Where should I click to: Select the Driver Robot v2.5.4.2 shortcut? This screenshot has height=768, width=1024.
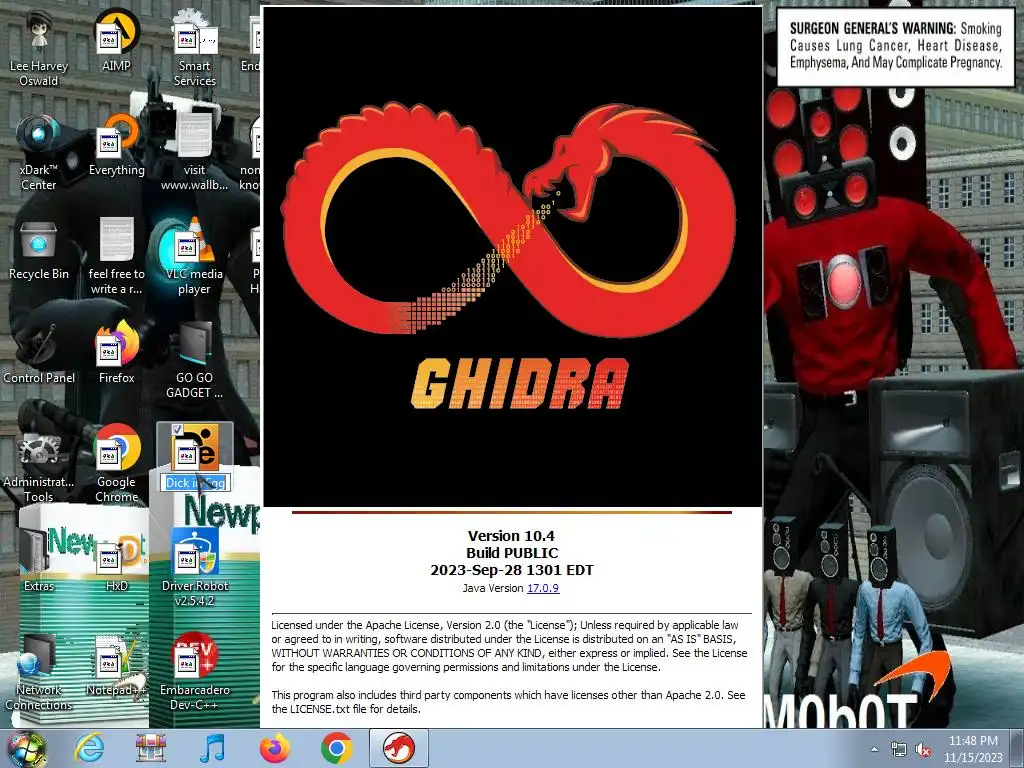point(194,568)
